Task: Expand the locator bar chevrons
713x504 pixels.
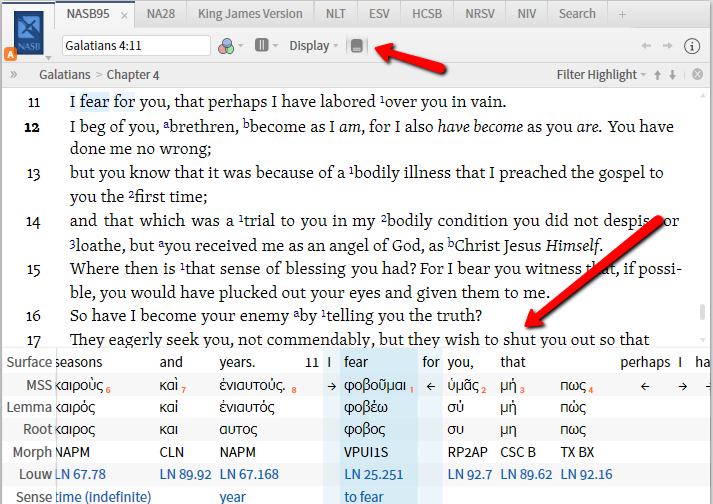Action: pos(14,75)
